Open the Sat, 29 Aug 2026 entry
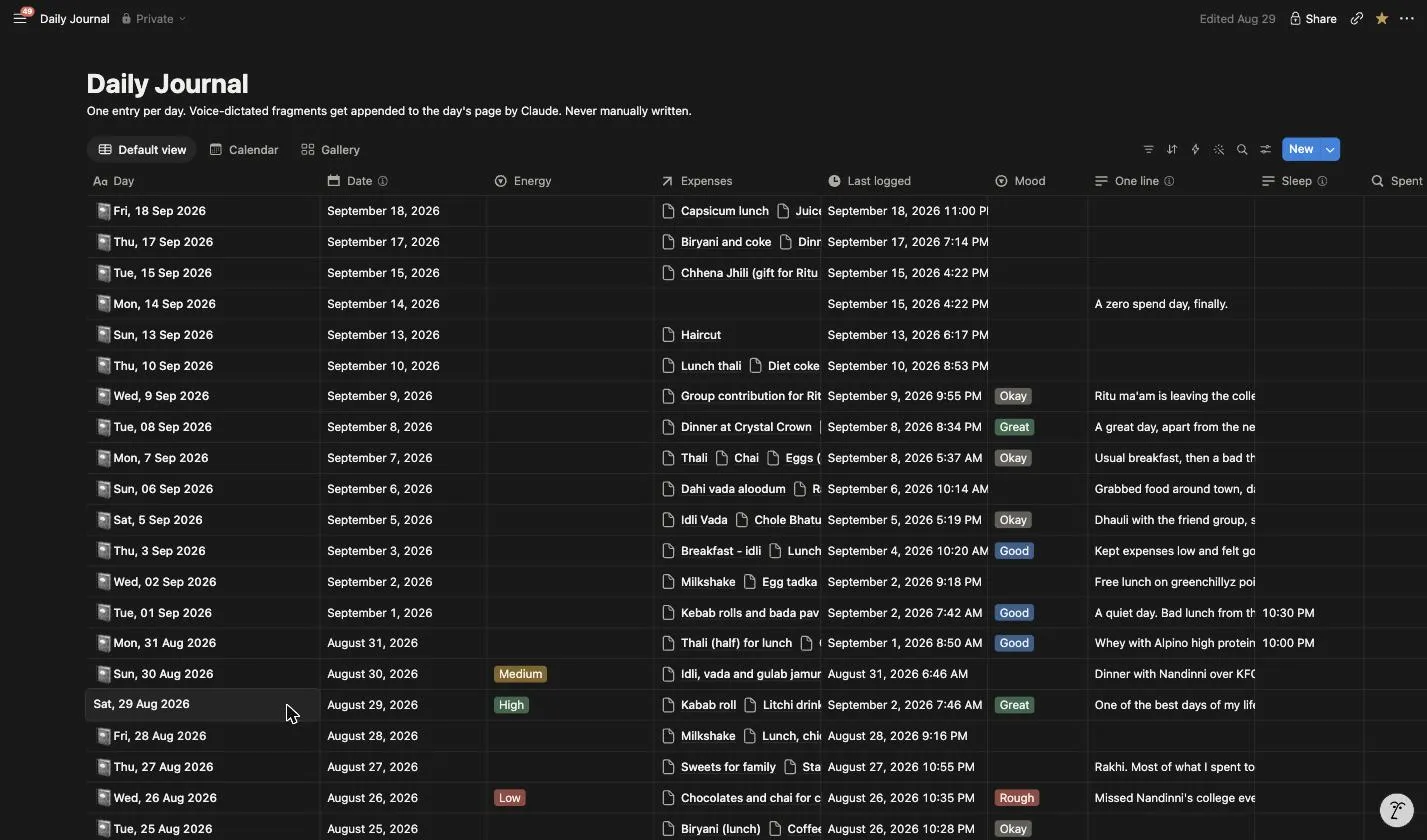The width and height of the screenshot is (1427, 840). (141, 704)
